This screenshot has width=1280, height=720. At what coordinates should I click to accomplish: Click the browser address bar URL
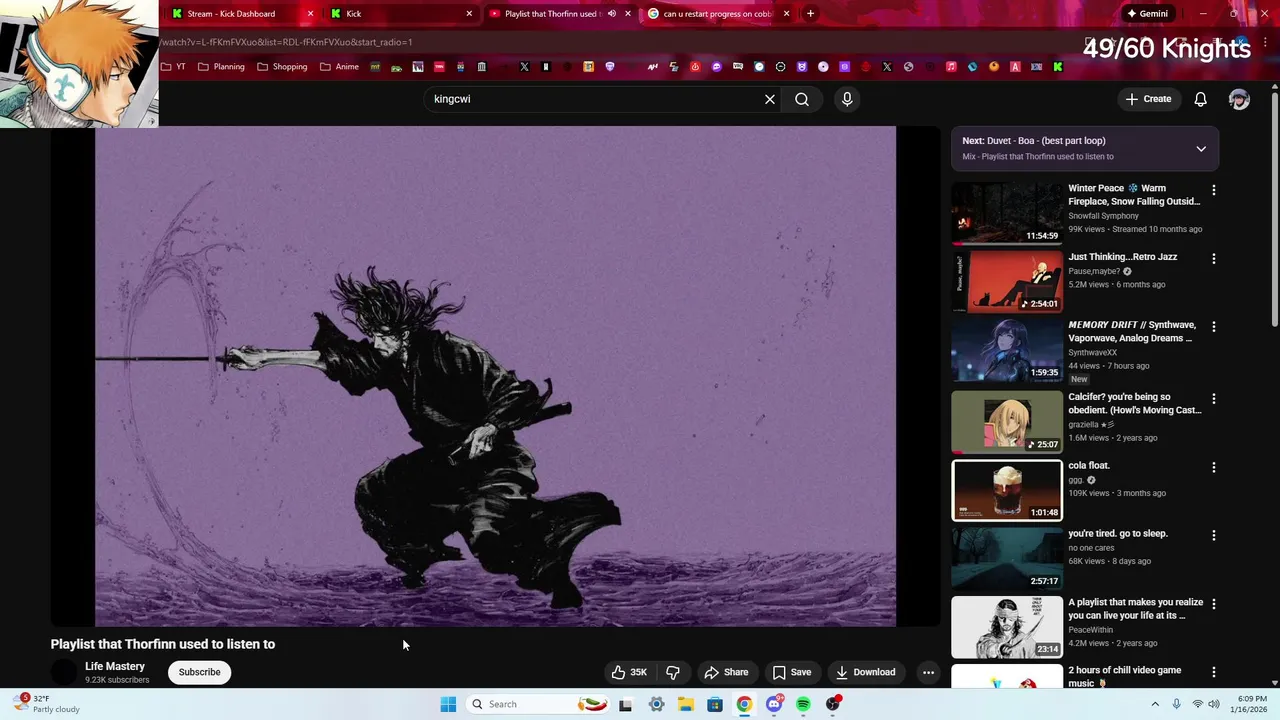click(x=286, y=42)
